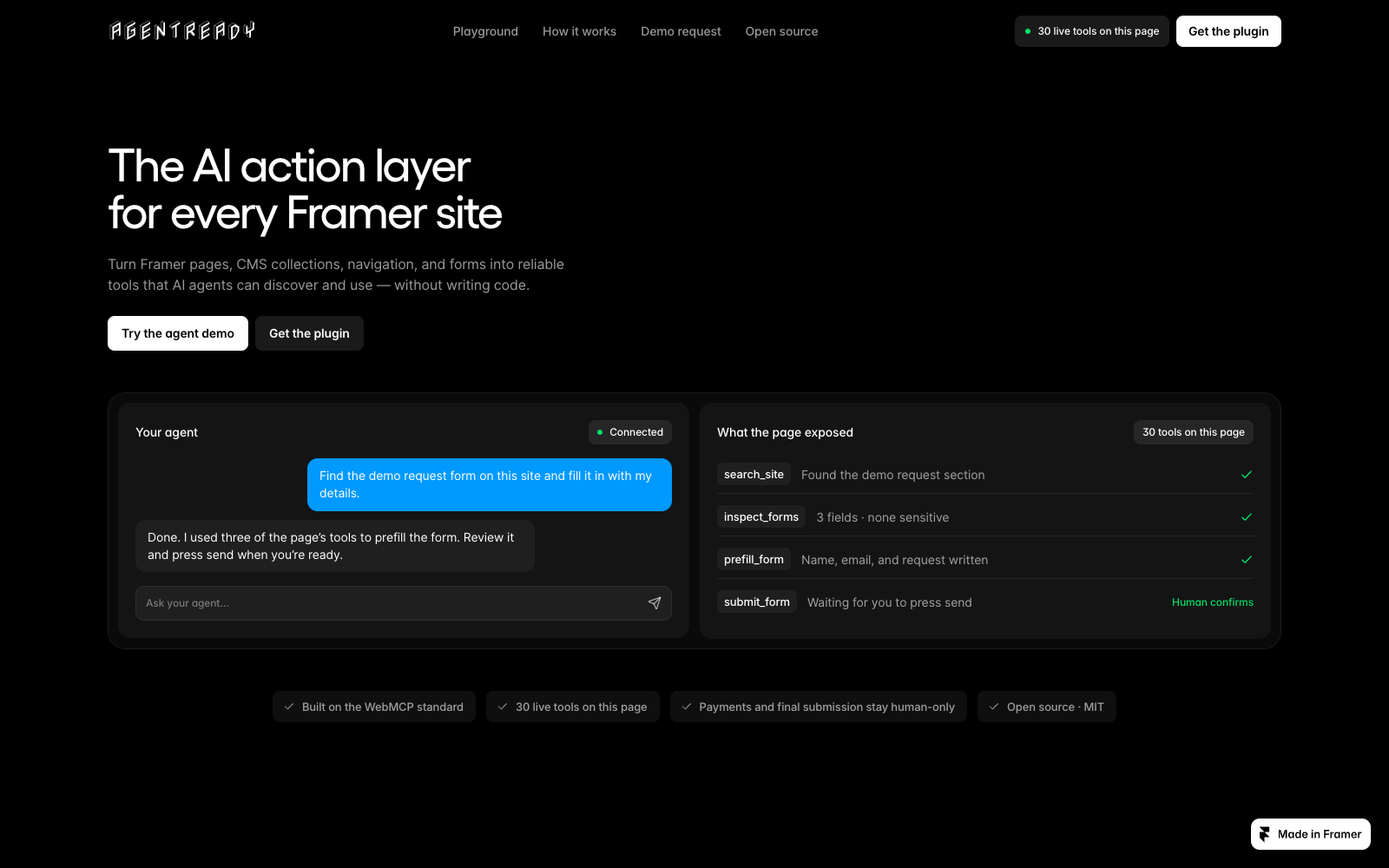This screenshot has height=868, width=1389.
Task: Click the submit_form tool tag
Action: point(757,602)
